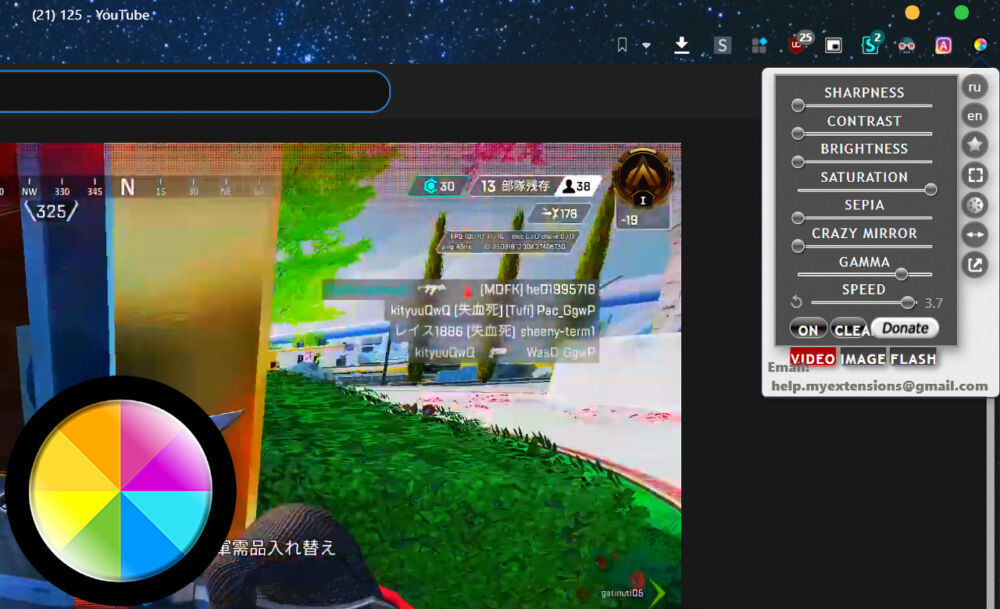Reset speed with the undo arrow
Viewport: 1000px width, 609px height.
click(797, 302)
